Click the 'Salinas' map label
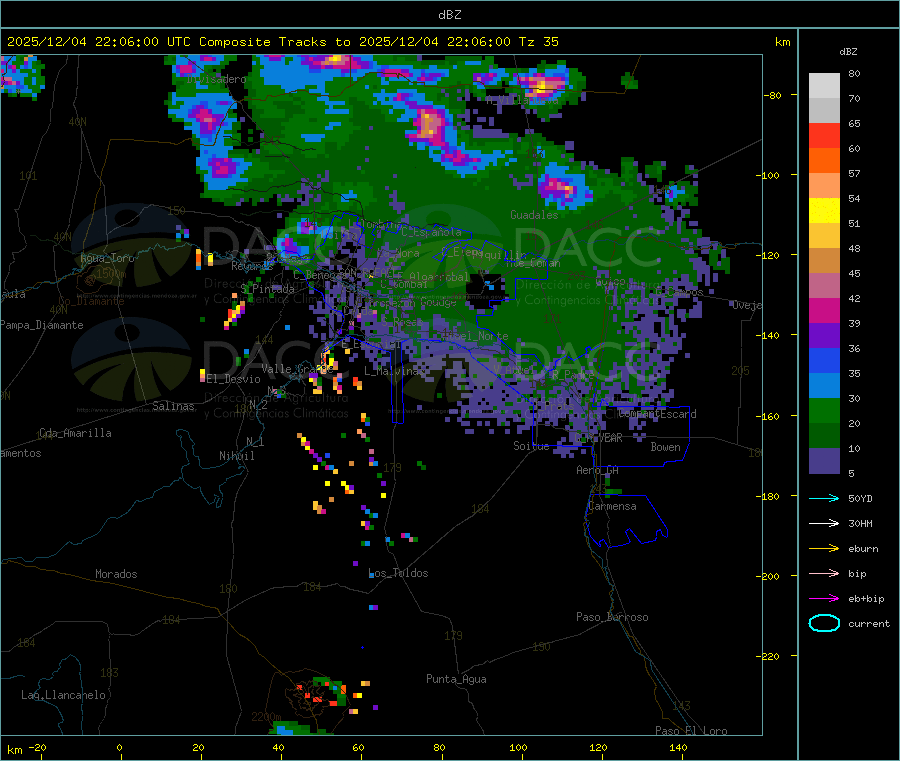The width and height of the screenshot is (900, 761). (x=173, y=406)
